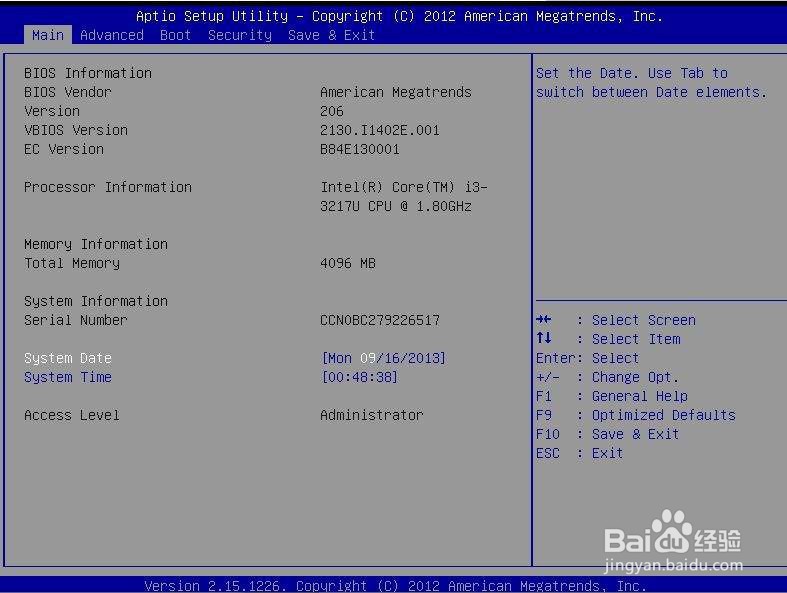Click the General Help hint
The height and width of the screenshot is (593, 787).
[639, 397]
